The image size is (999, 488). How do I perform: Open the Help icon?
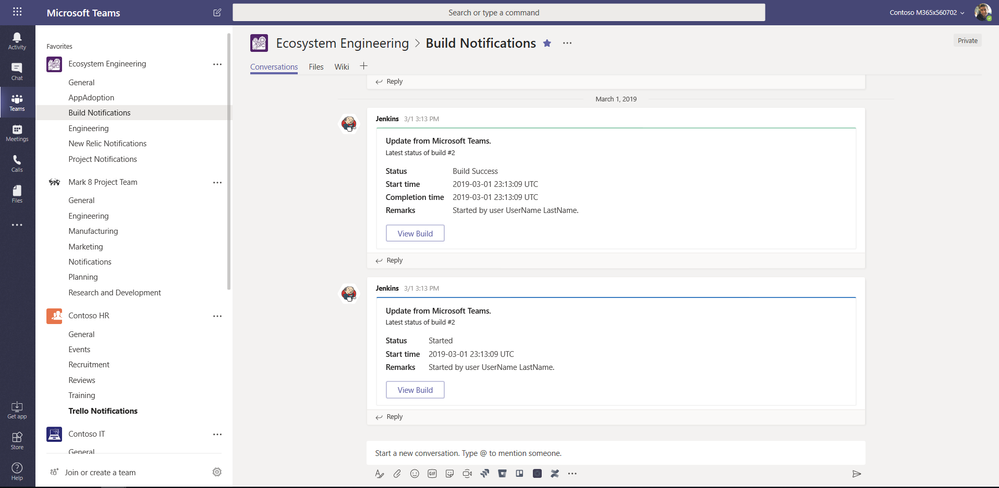[17, 471]
